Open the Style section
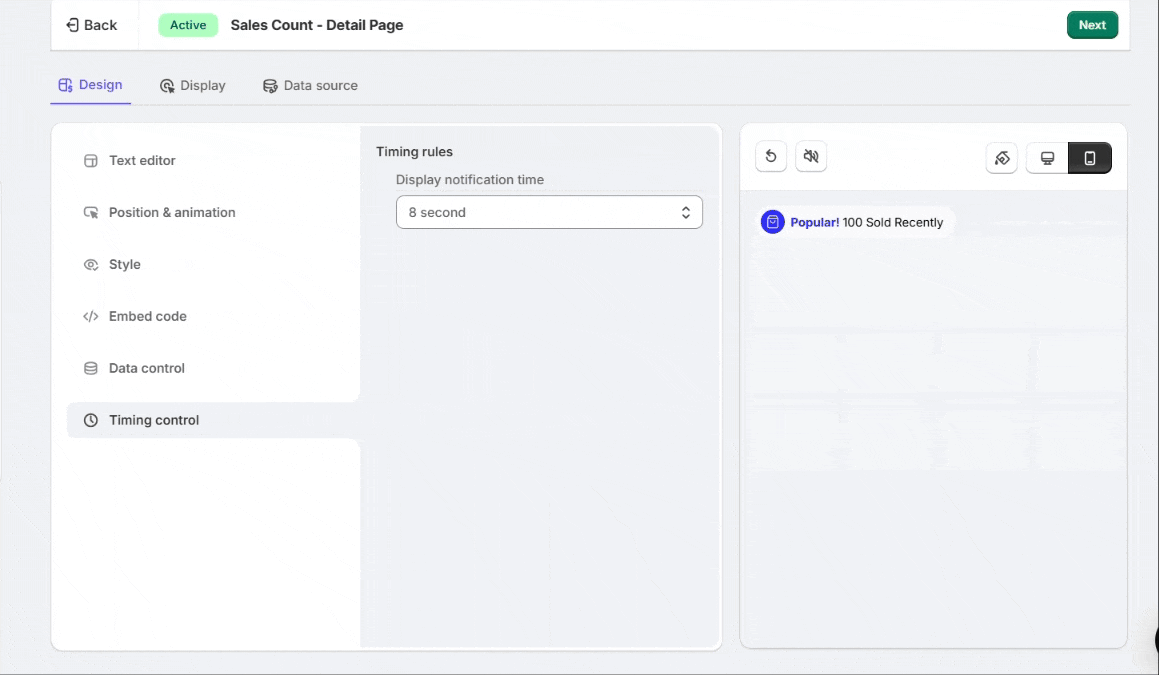Viewport: 1159px width, 675px height. (x=124, y=264)
